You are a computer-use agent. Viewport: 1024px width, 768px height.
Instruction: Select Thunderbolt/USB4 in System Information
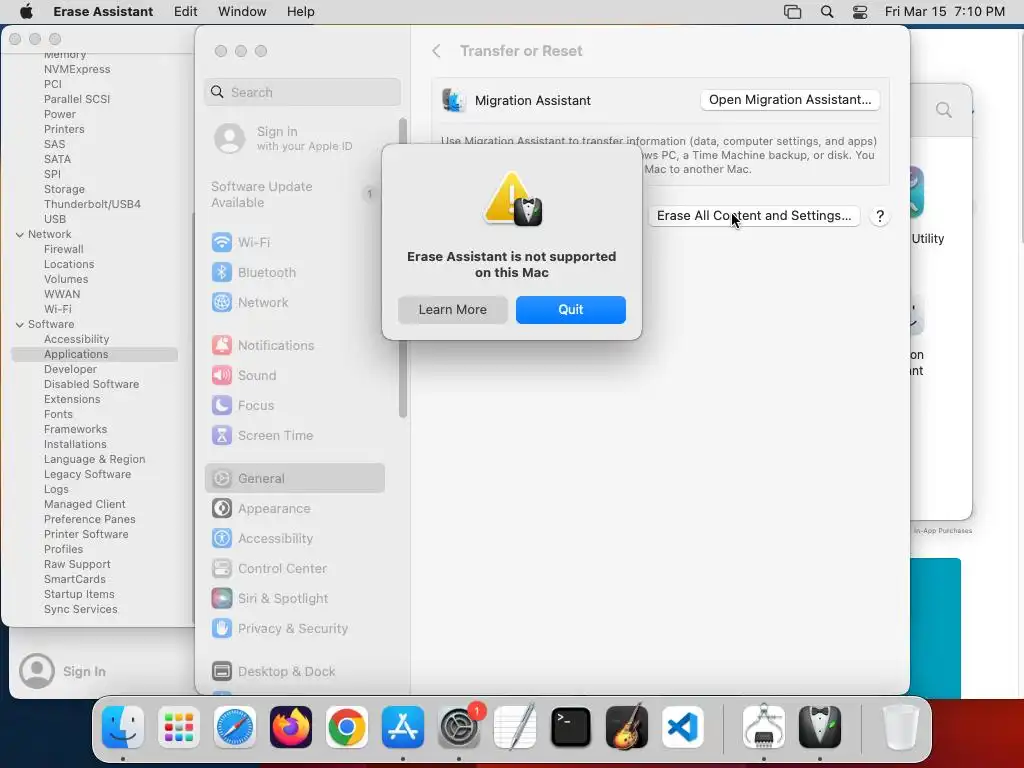pos(92,204)
